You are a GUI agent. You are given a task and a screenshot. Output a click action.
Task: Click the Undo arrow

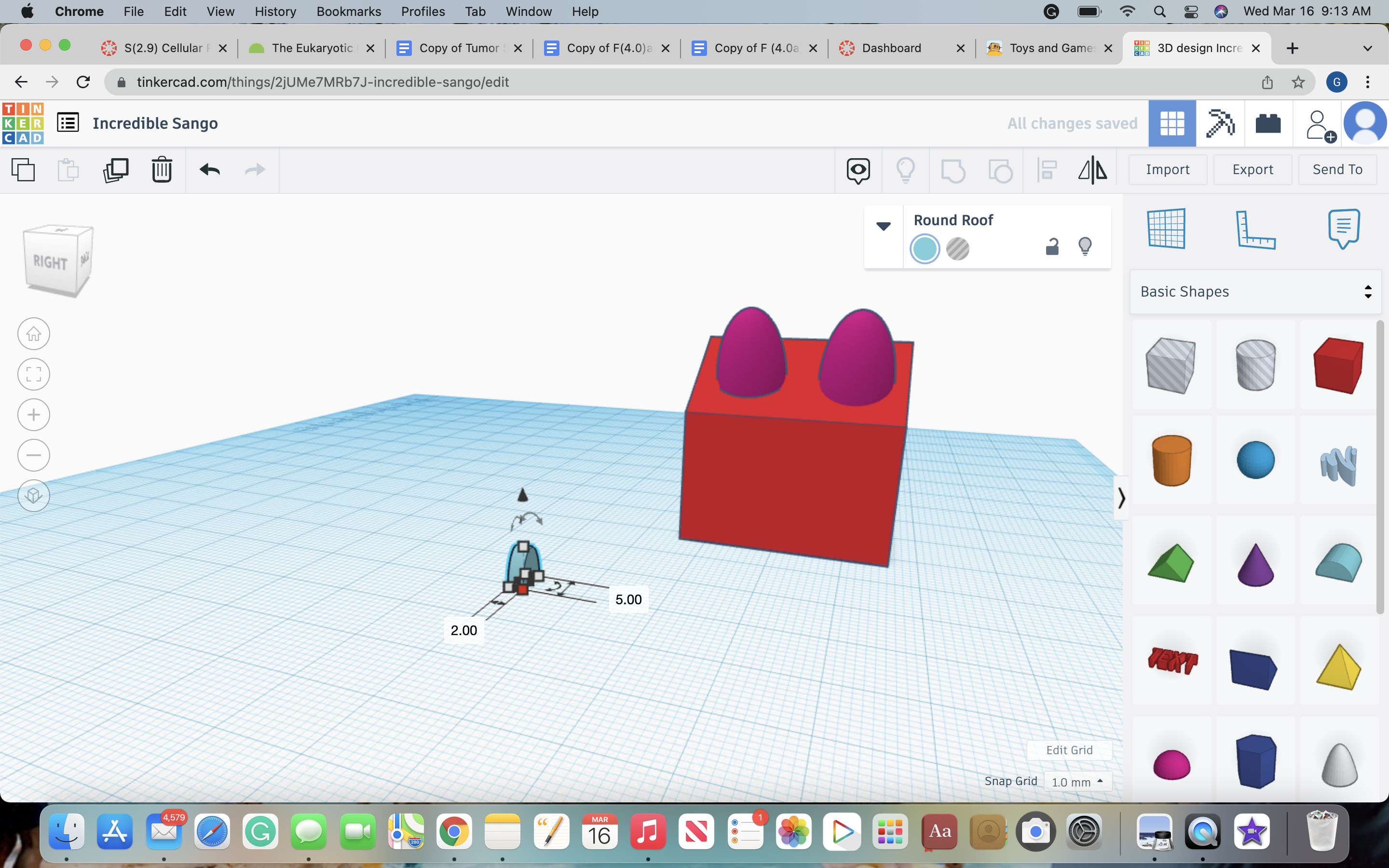[x=209, y=170]
